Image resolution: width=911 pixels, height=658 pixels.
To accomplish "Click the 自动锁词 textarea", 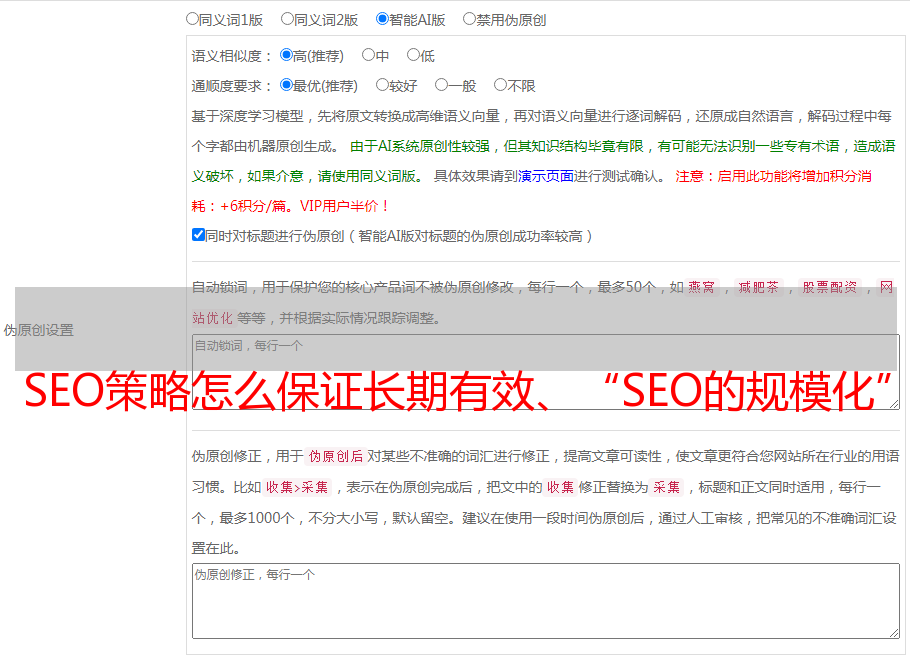I will [546, 372].
